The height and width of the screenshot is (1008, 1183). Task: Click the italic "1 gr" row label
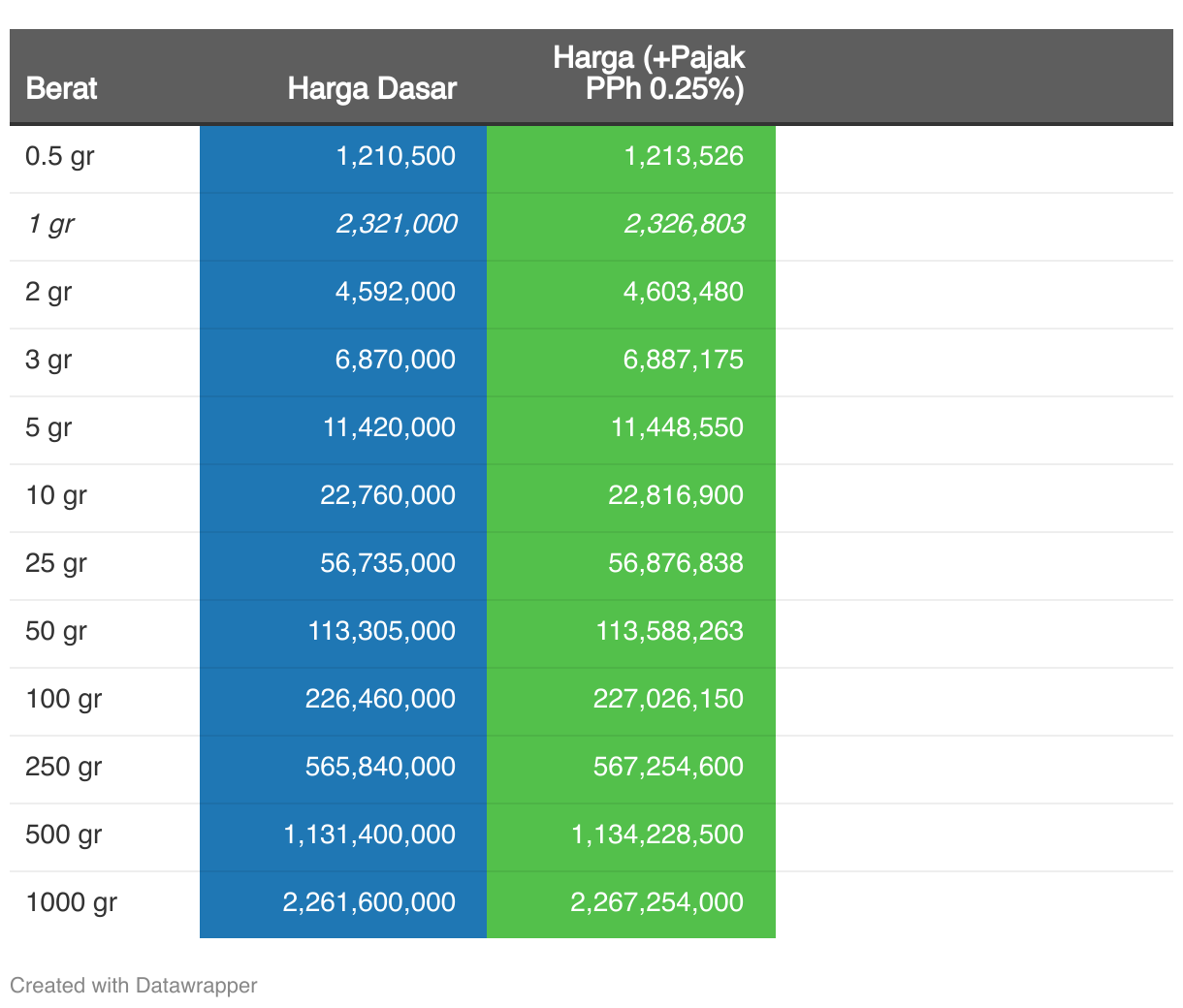49,224
